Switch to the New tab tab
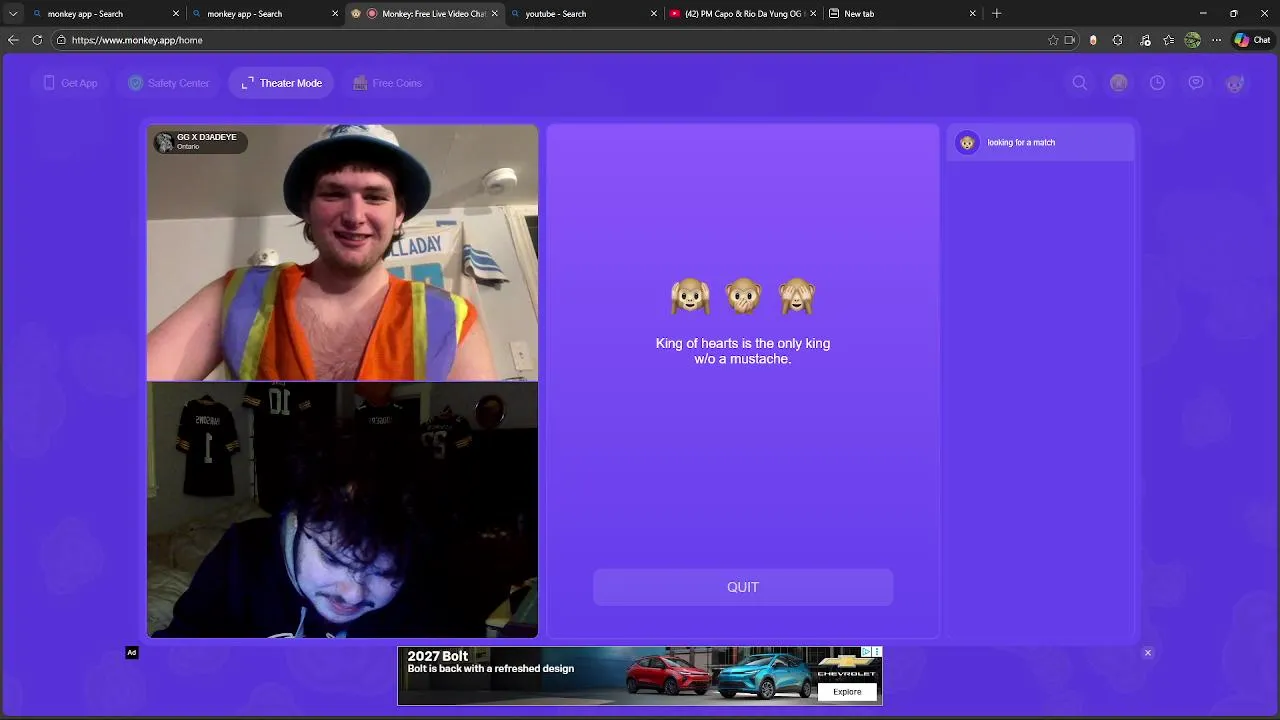Screen dimensions: 1280x720 click(x=903, y=14)
